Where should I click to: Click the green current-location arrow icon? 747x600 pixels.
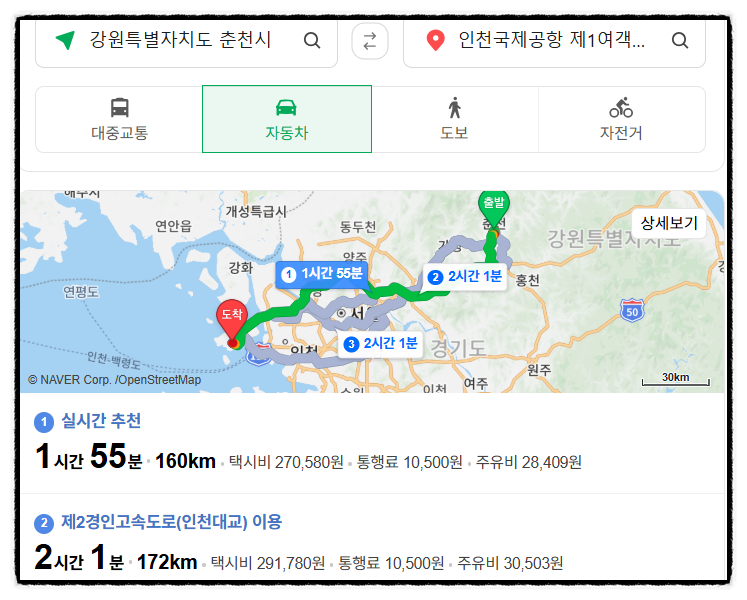click(65, 40)
